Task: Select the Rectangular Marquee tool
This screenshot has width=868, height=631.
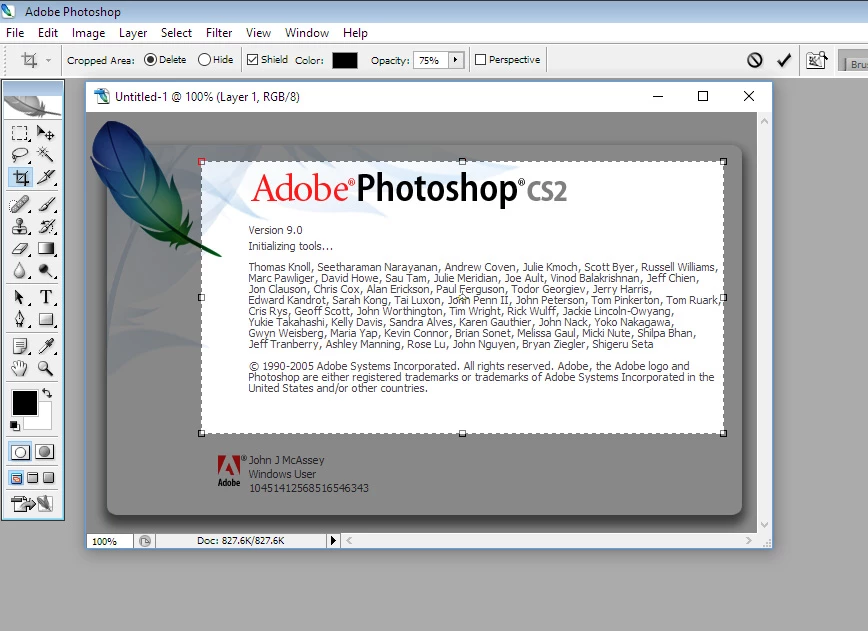Action: 20,133
